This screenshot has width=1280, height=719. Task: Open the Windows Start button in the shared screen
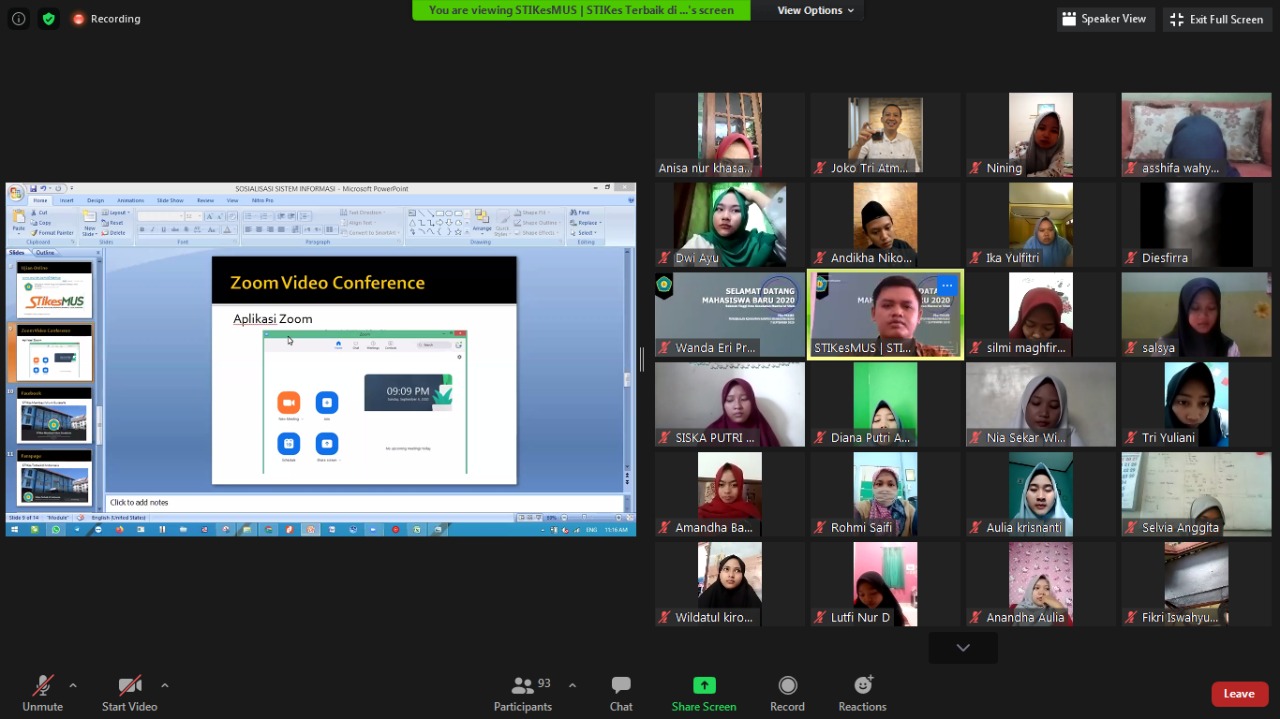click(x=13, y=529)
